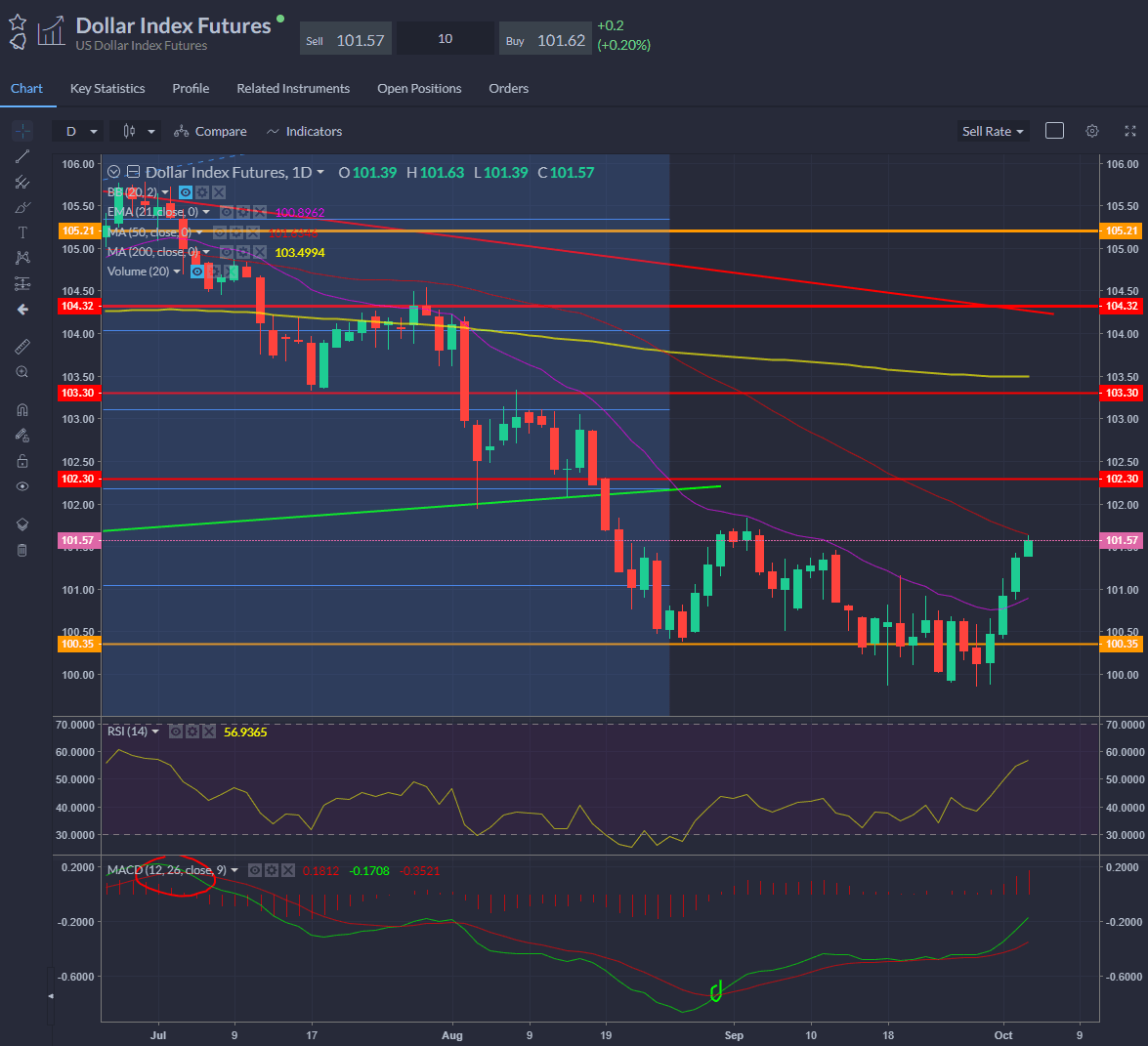1148x1046 pixels.
Task: Remove drawings with trash icon
Action: 22,550
